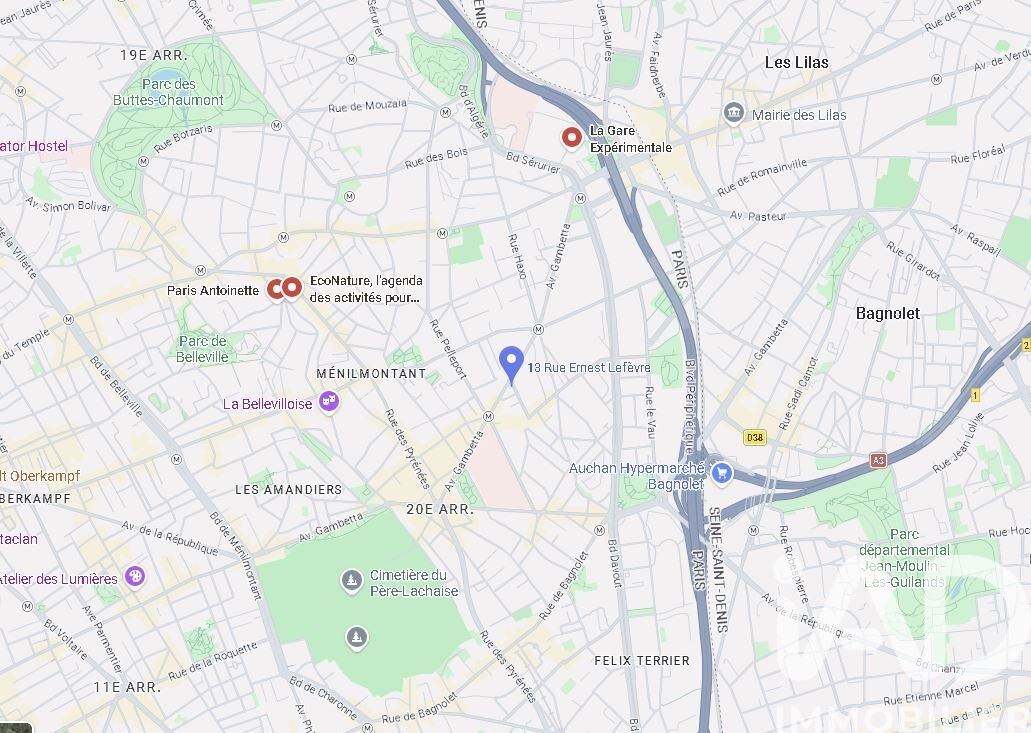Click the EcoNature red location marker
1031x733 pixels.
(x=291, y=287)
